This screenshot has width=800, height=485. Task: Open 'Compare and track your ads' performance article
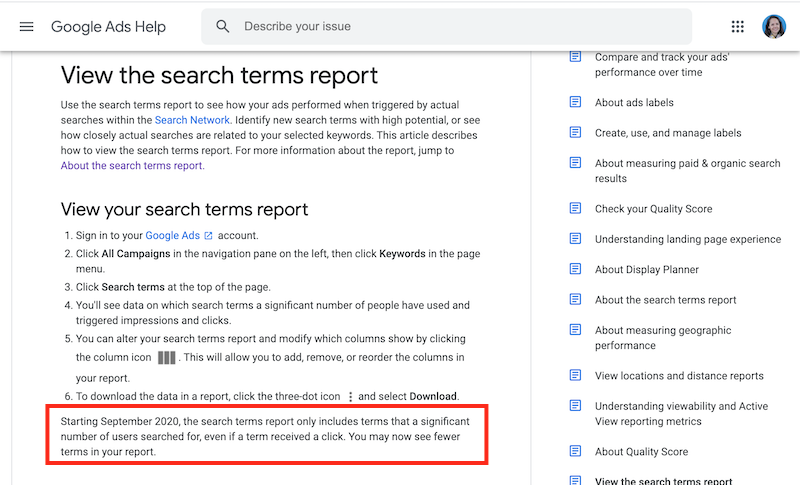click(662, 65)
